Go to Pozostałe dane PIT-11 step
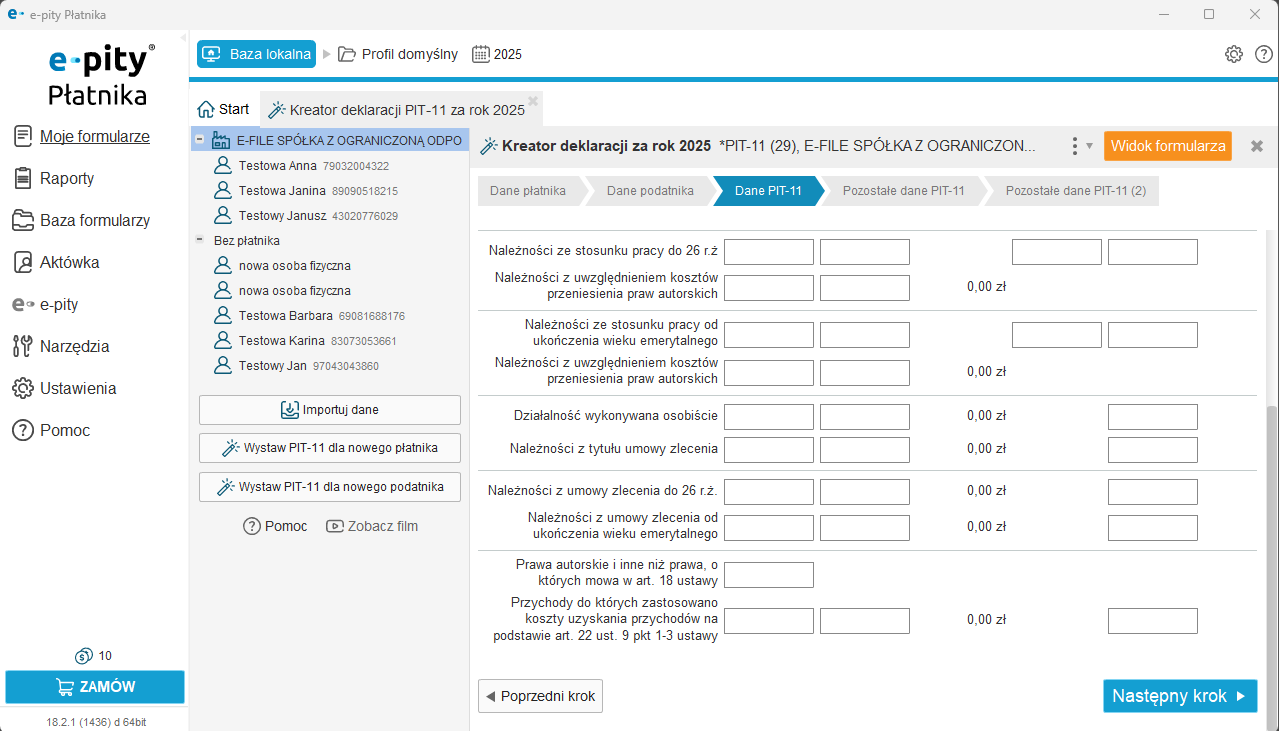Screen dimensions: 1279x731 [x=902, y=191]
